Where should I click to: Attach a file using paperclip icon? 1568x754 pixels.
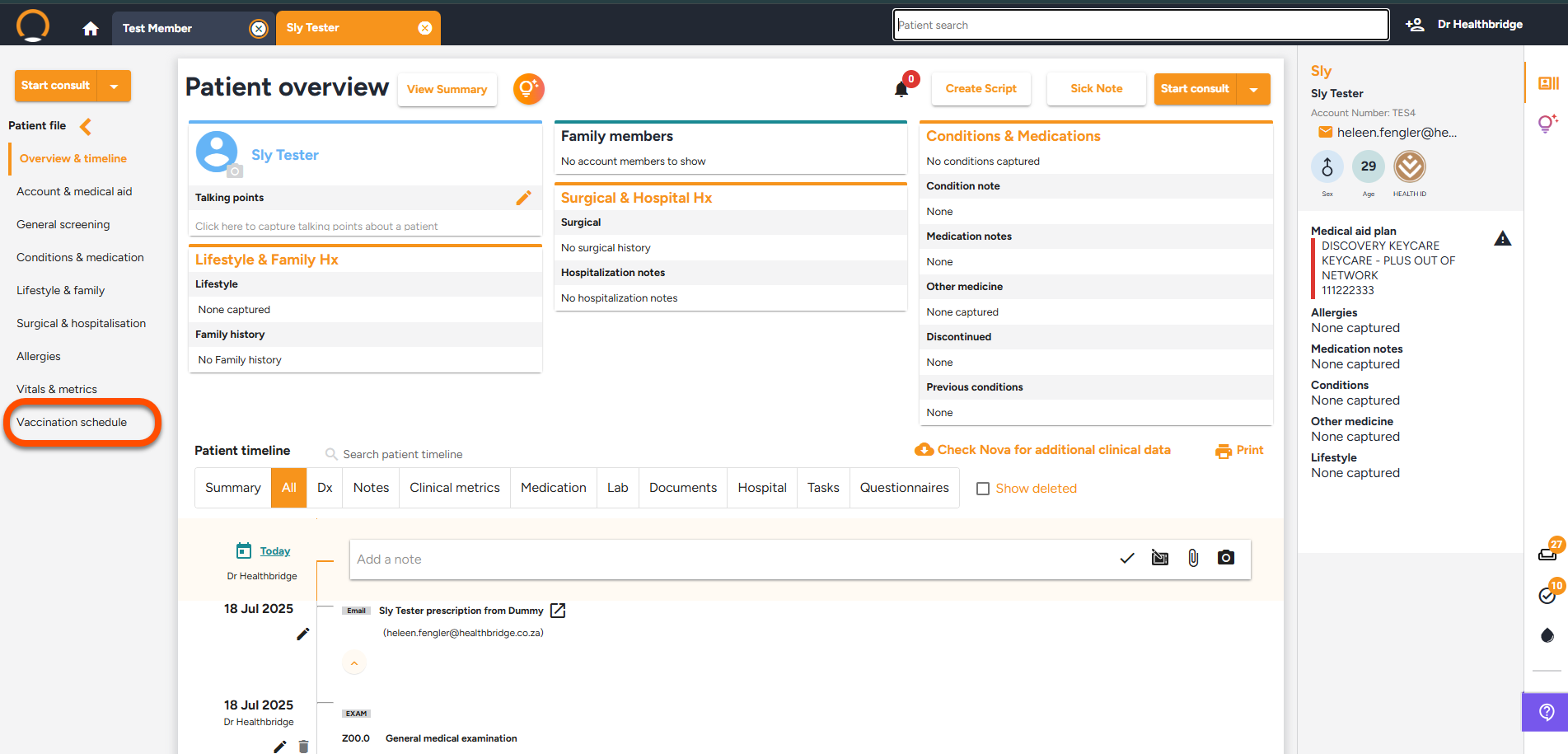tap(1193, 558)
